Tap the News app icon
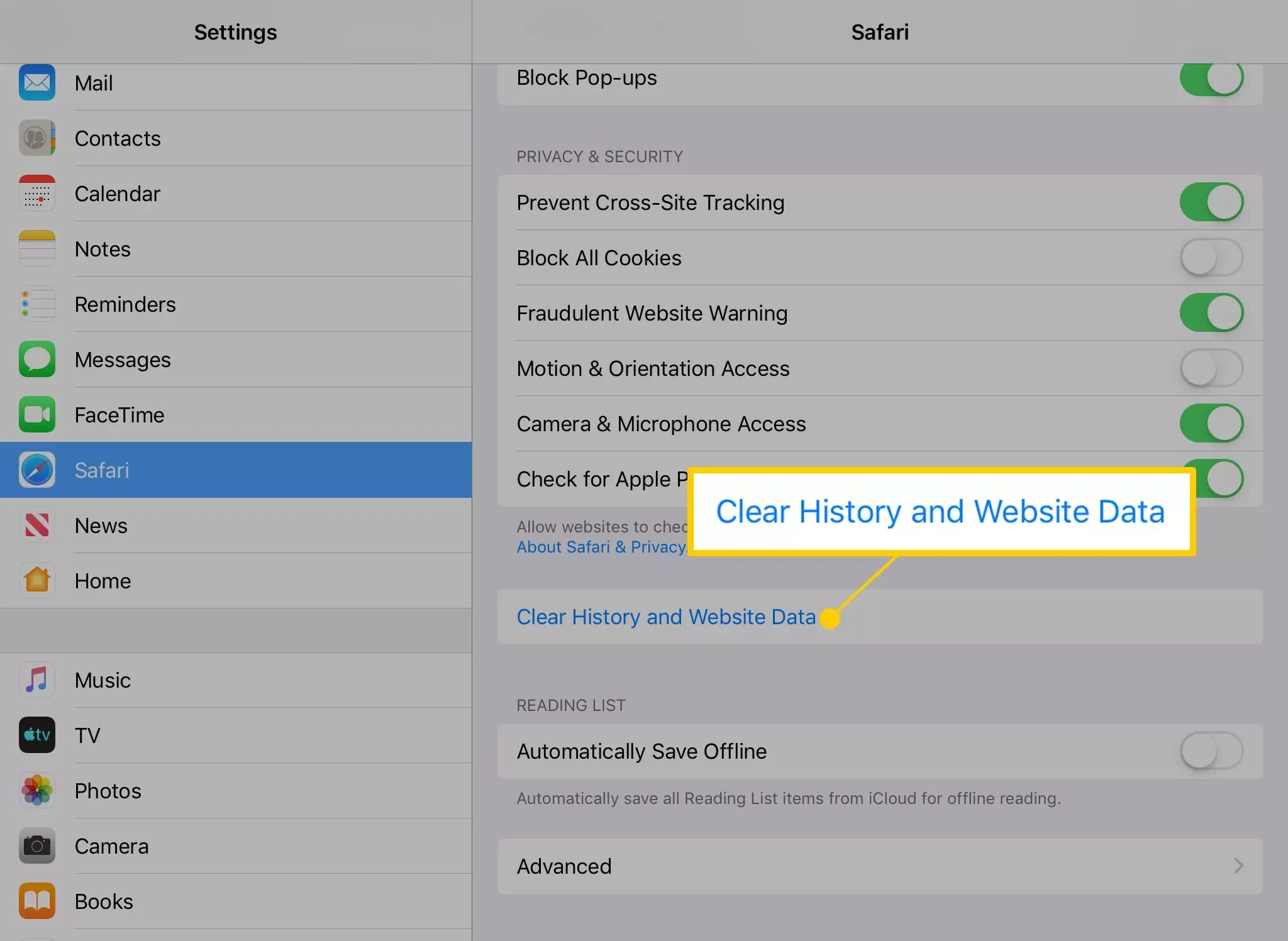Image resolution: width=1288 pixels, height=941 pixels. tap(37, 525)
